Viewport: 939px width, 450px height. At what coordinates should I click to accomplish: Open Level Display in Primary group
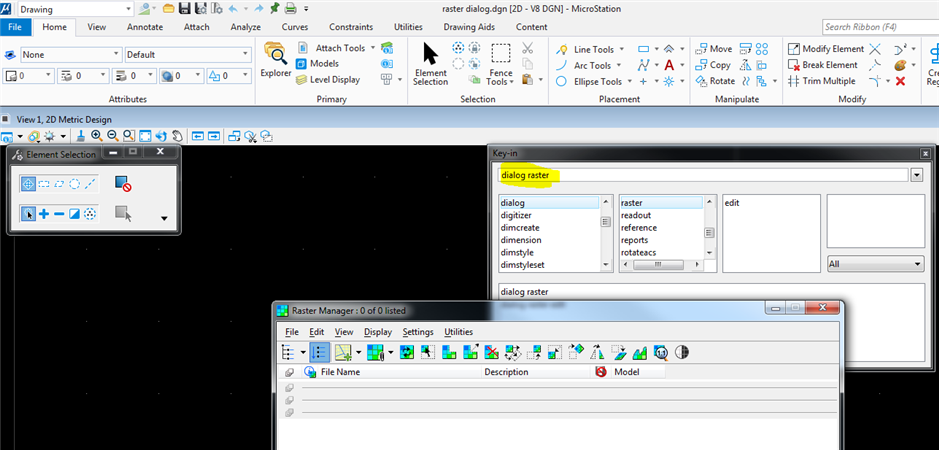[x=328, y=80]
